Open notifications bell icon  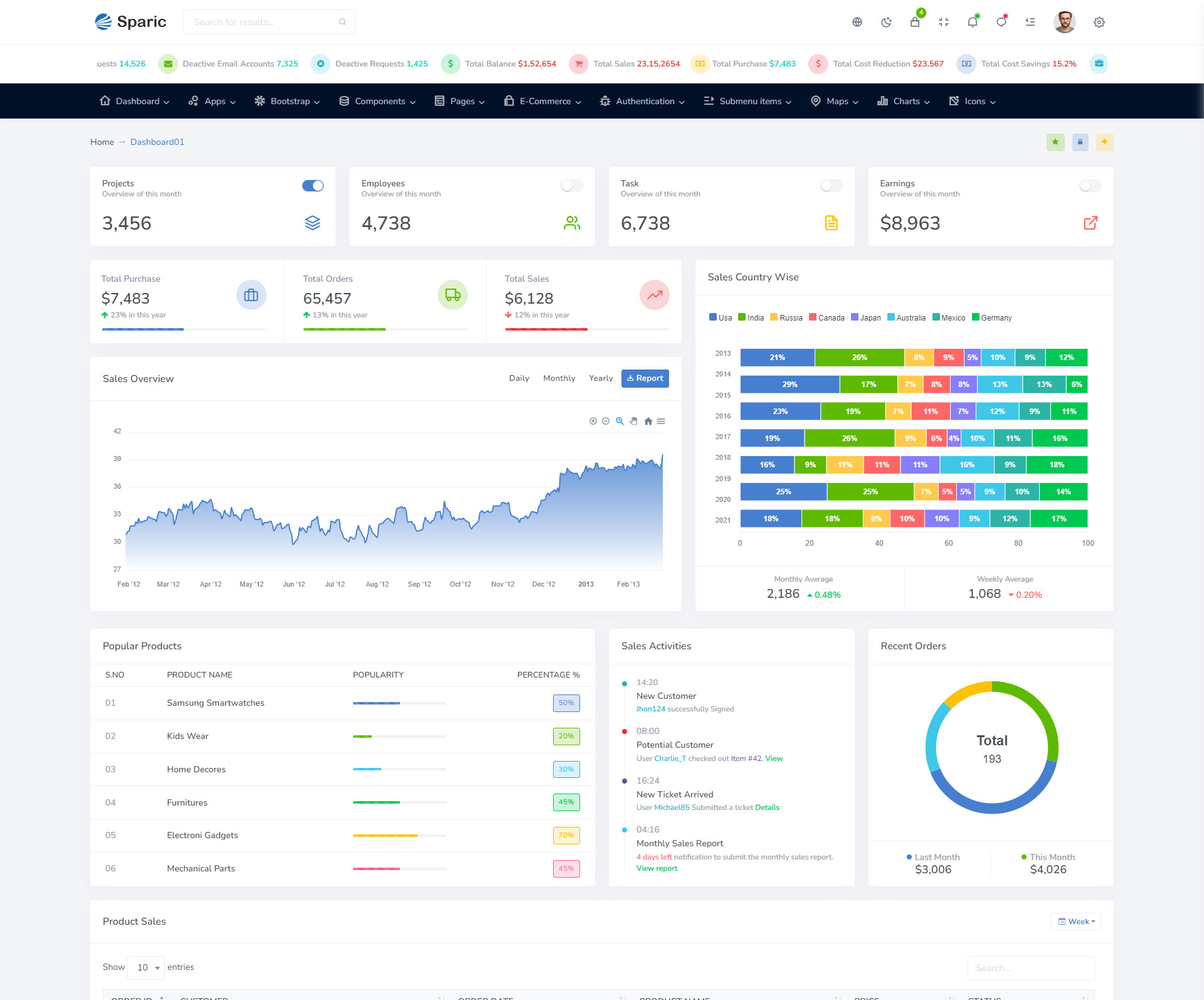pyautogui.click(x=973, y=22)
